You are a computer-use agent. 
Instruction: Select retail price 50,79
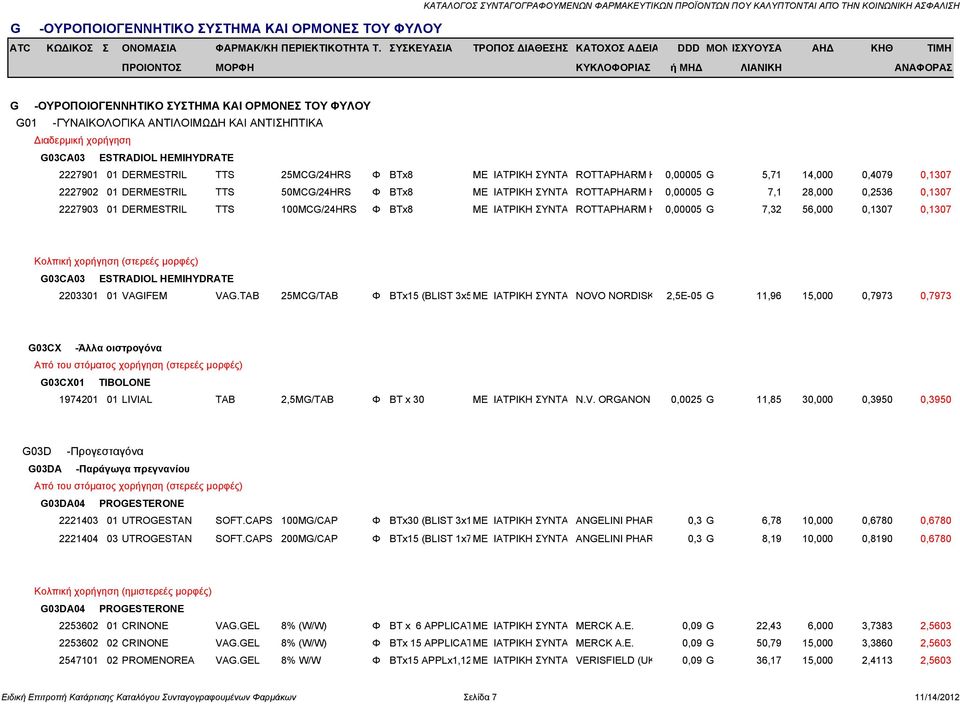[769, 643]
